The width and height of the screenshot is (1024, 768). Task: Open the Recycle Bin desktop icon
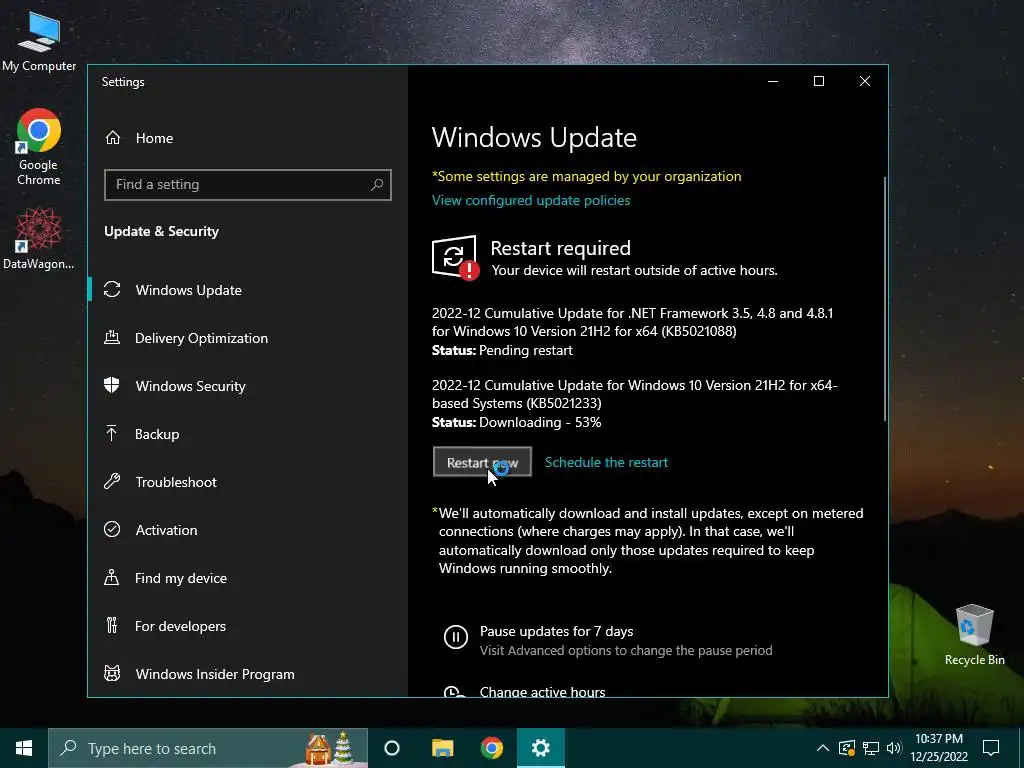(974, 635)
